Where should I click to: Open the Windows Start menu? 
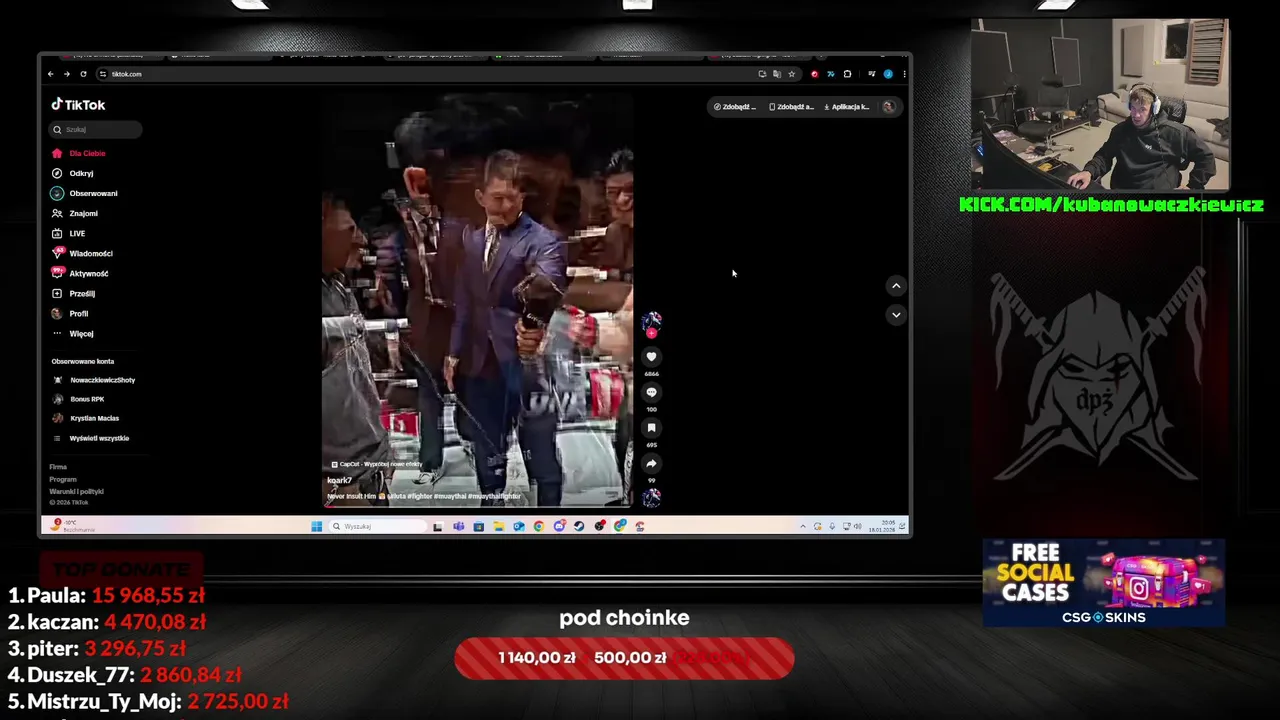point(317,526)
